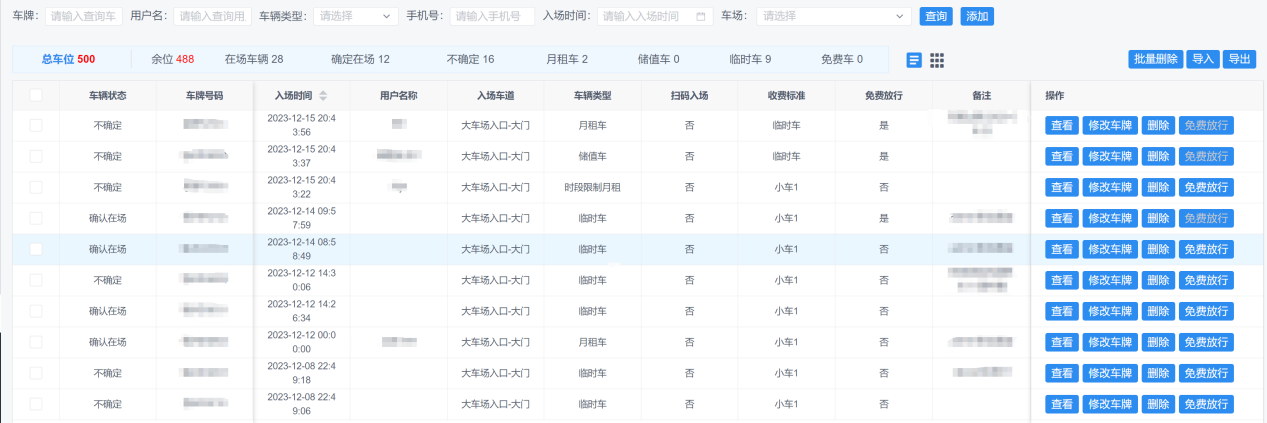Check the row entered 2023-12-15 20:43:37
Image resolution: width=1267 pixels, height=423 pixels.
click(x=36, y=156)
